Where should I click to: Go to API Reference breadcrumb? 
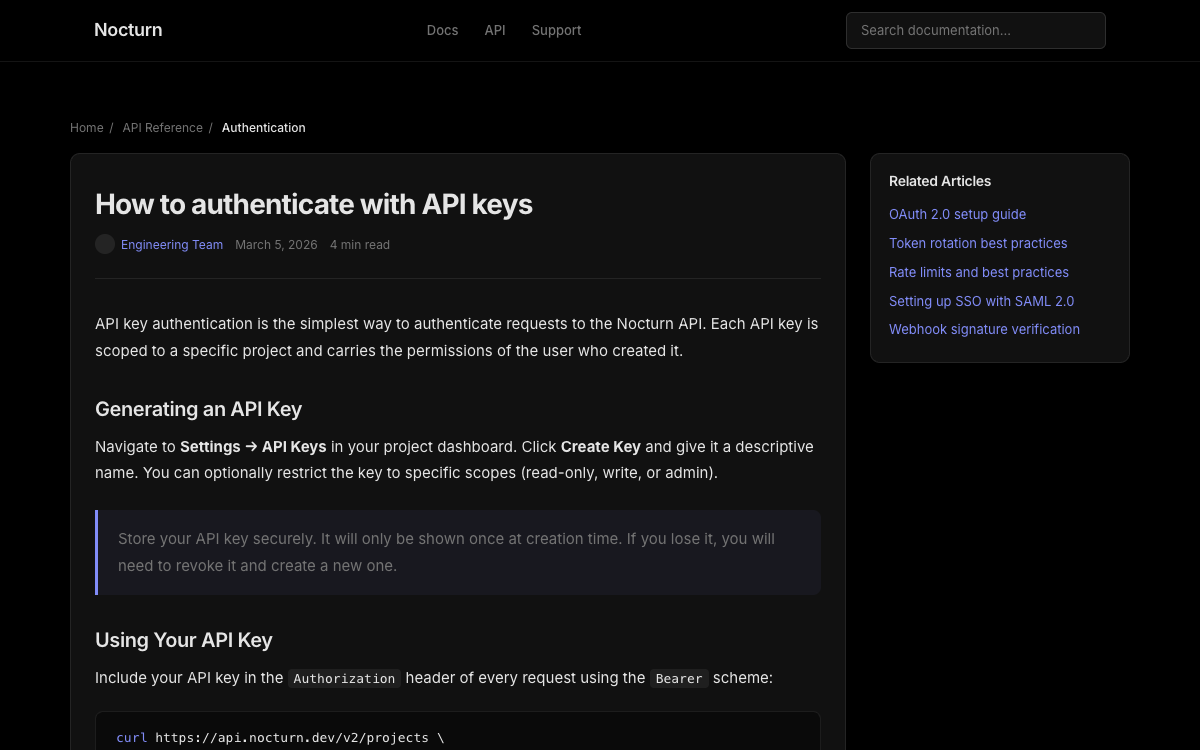pos(162,128)
